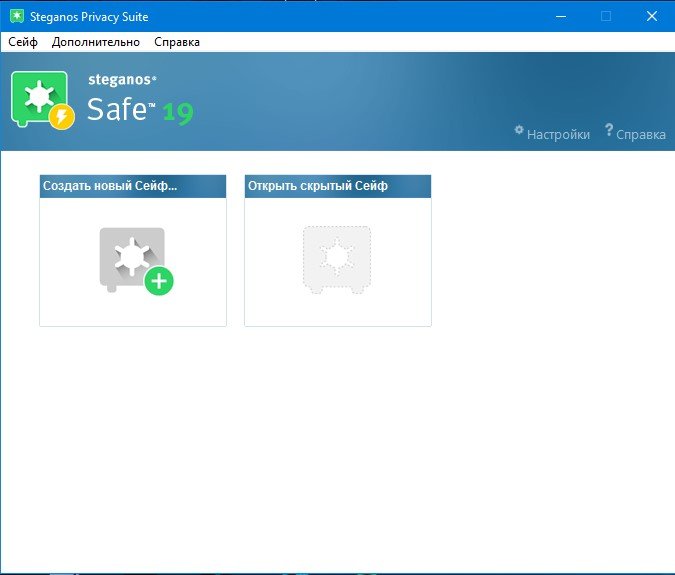Click the dotted hidden safe icon
This screenshot has height=575, width=675.
tap(337, 260)
